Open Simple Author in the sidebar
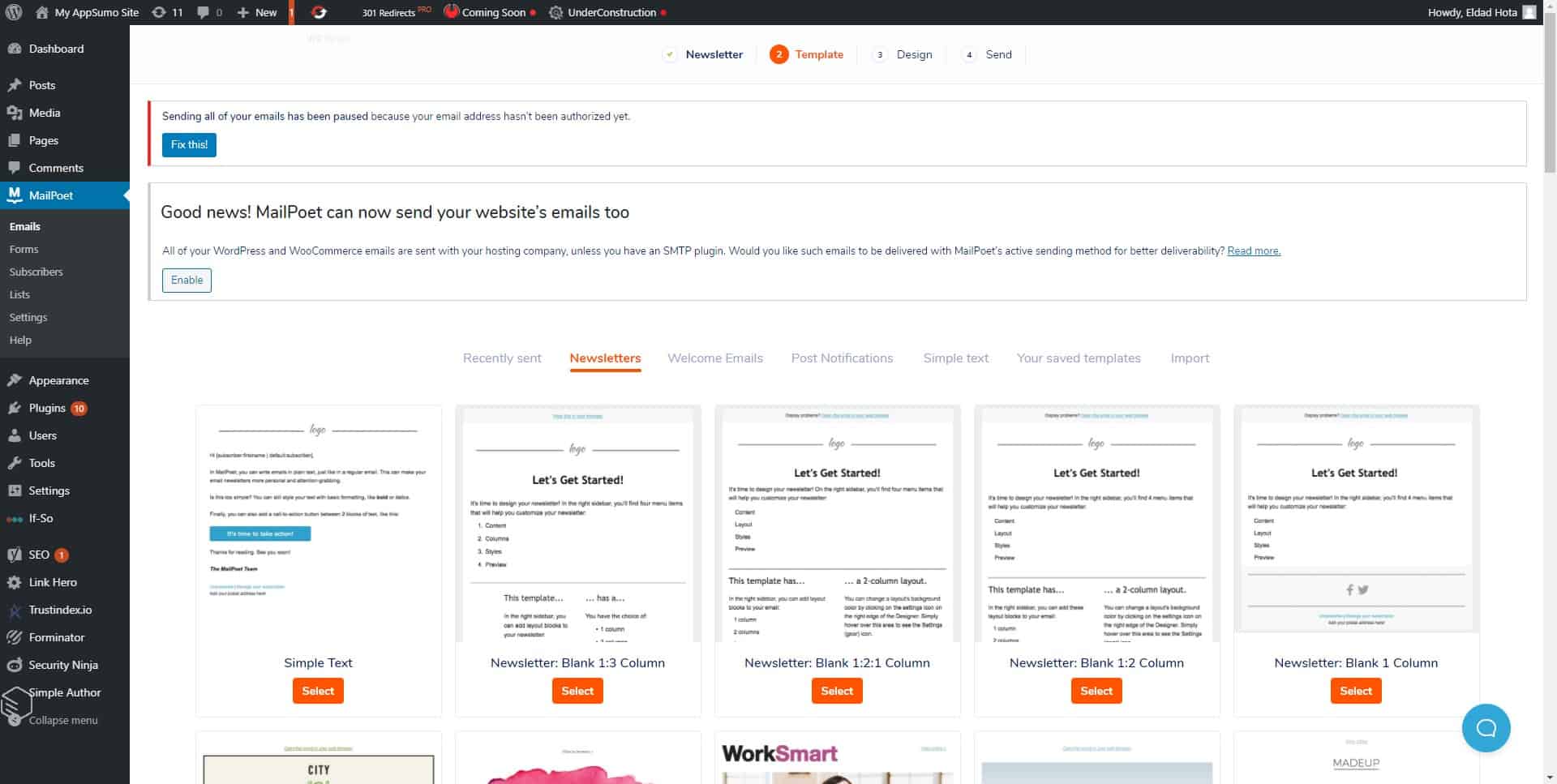Viewport: 1557px width, 784px height. [65, 692]
